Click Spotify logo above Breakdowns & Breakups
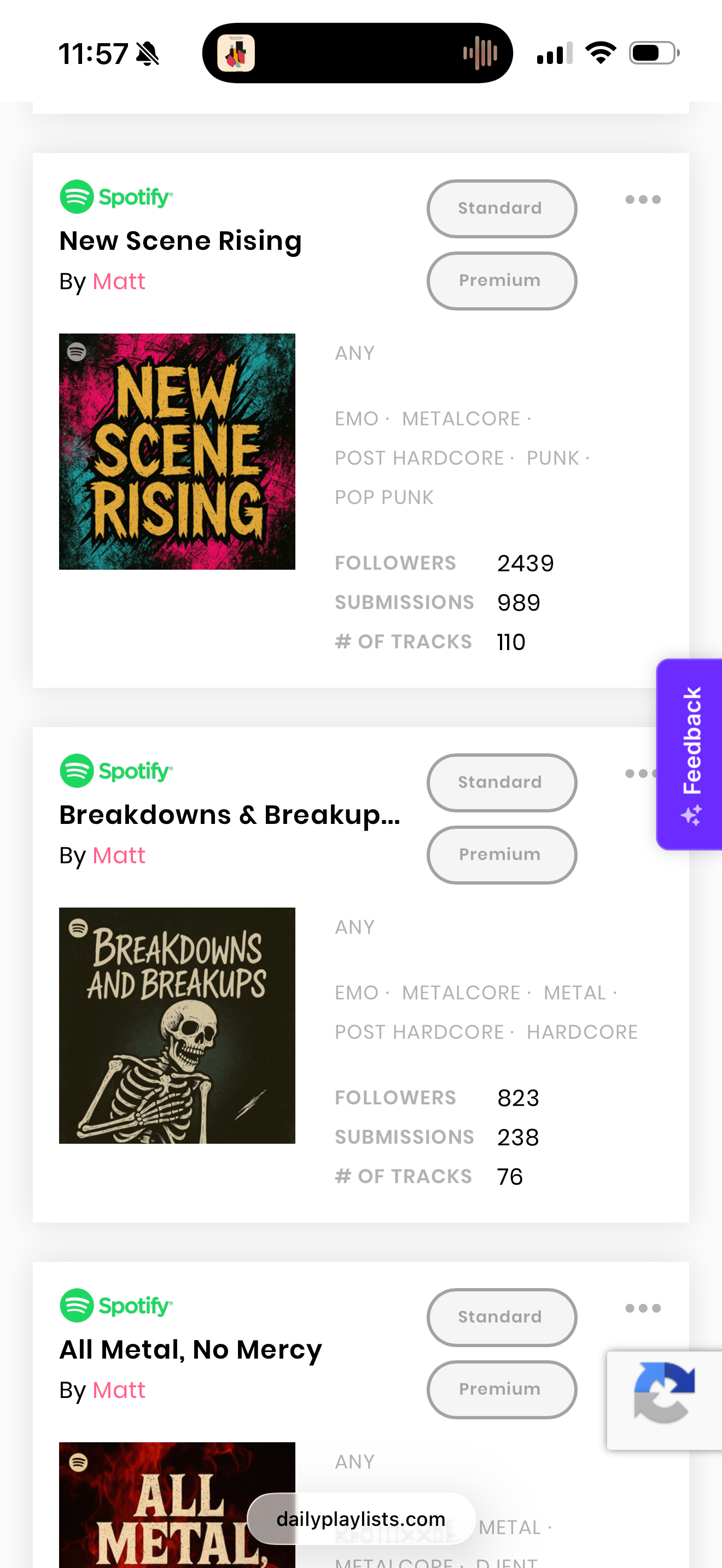Viewport: 722px width, 1568px height. (117, 771)
